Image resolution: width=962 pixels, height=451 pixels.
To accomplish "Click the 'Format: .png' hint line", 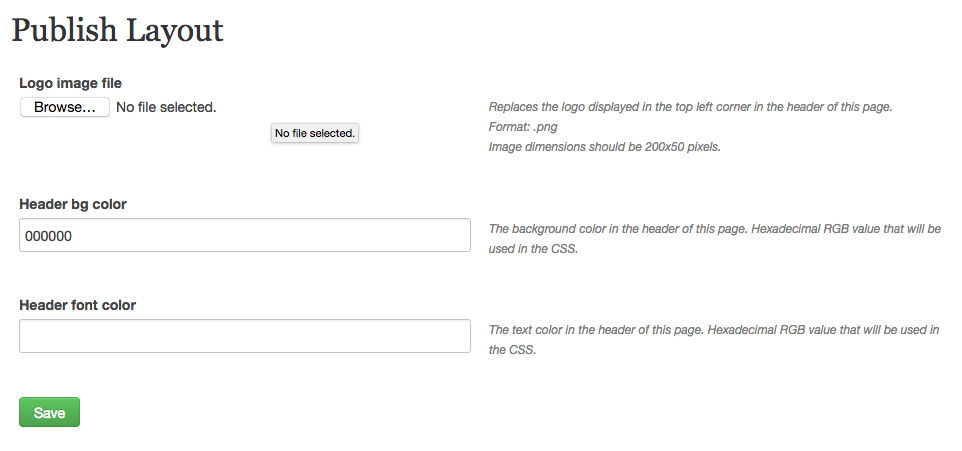I will click(x=523, y=127).
